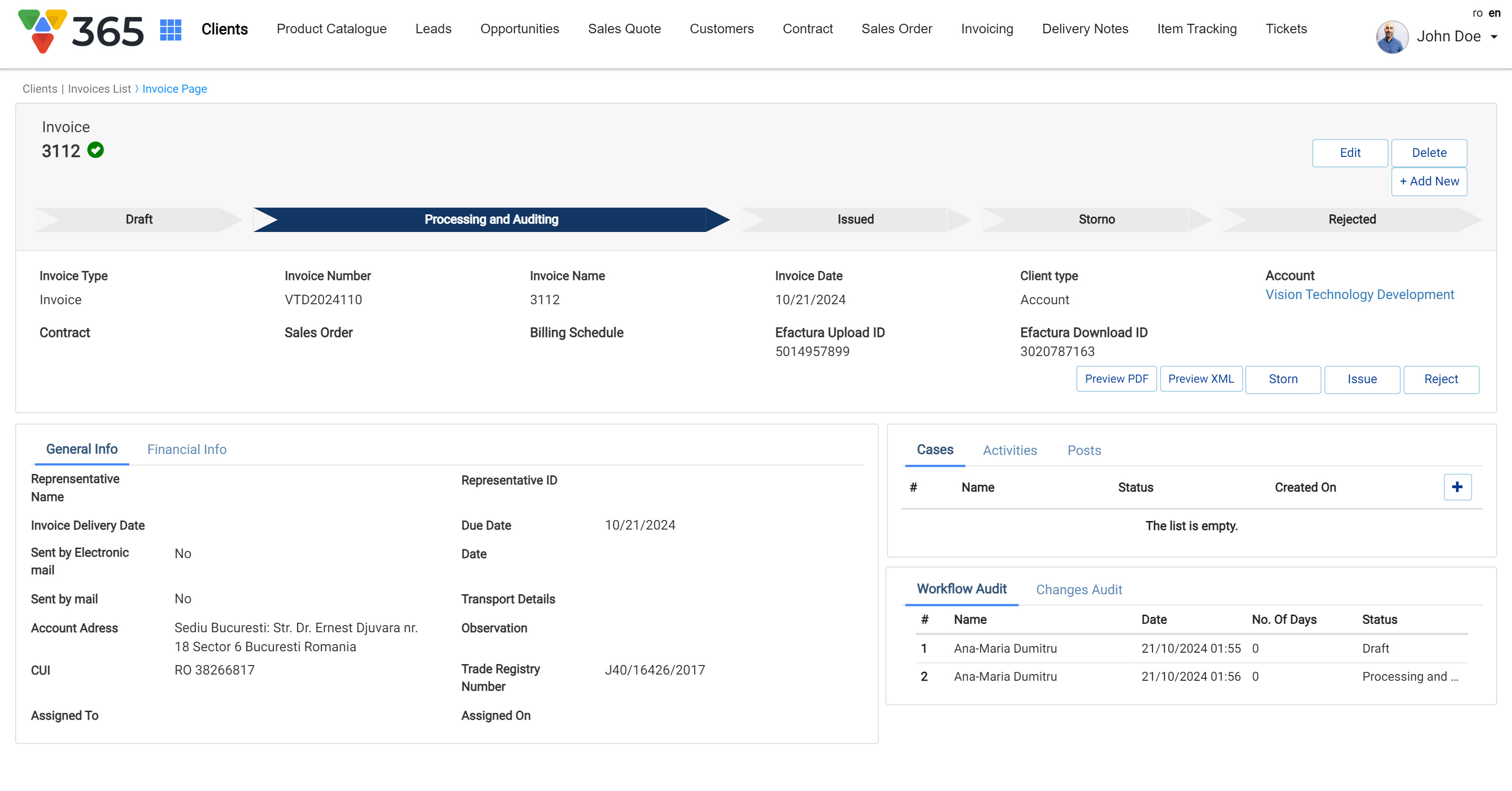
Task: Open the Invoicing menu
Action: coord(987,29)
